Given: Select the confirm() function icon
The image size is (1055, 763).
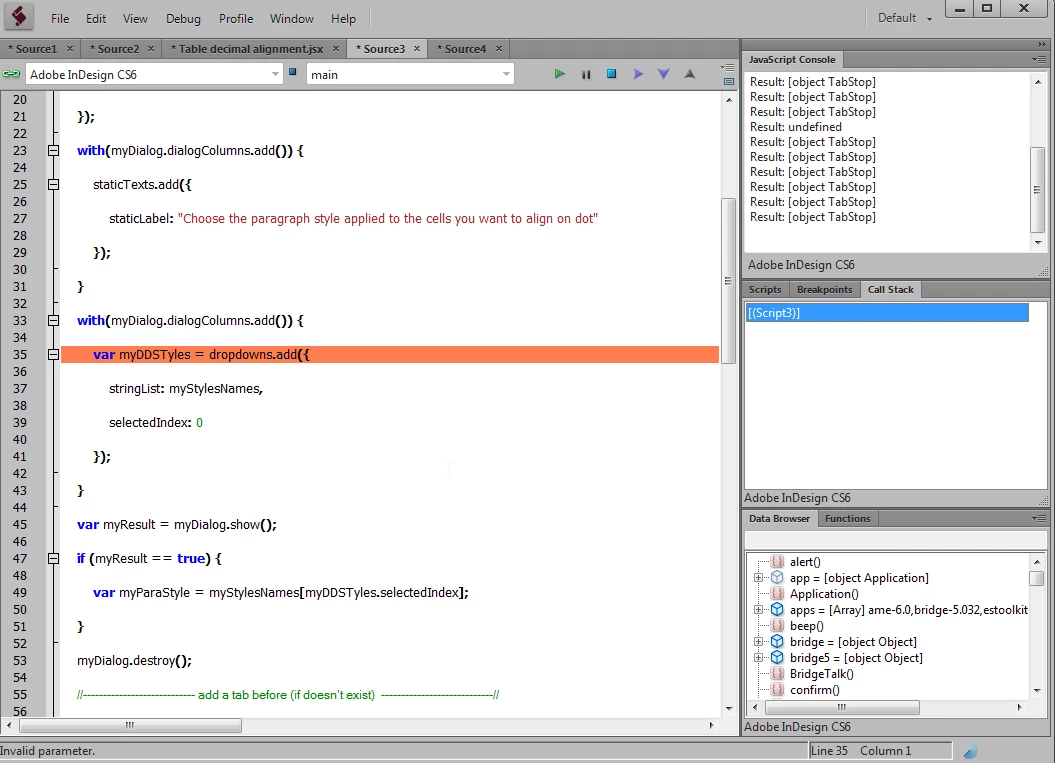Looking at the screenshot, I should tap(777, 690).
